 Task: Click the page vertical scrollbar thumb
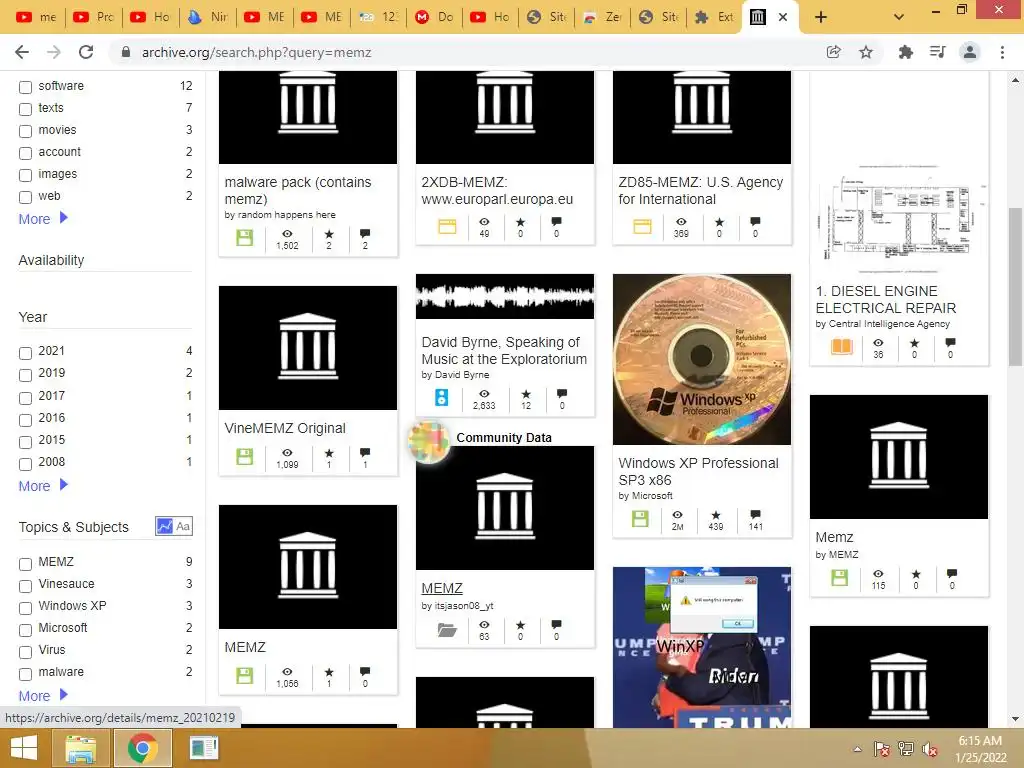pyautogui.click(x=1015, y=287)
